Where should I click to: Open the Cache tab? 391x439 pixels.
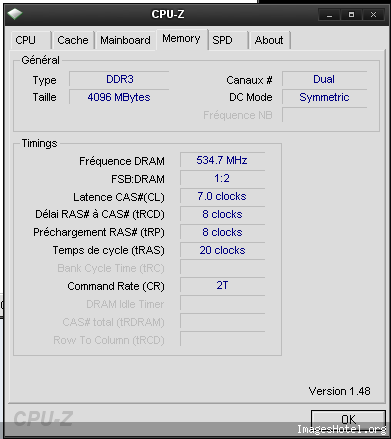[x=73, y=40]
